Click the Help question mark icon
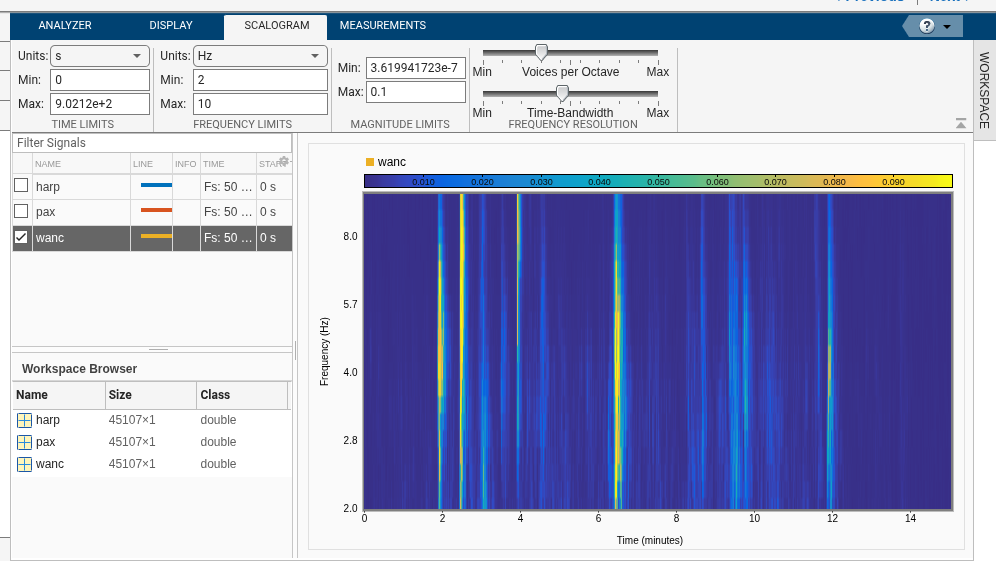Image resolution: width=996 pixels, height=561 pixels. click(x=926, y=26)
